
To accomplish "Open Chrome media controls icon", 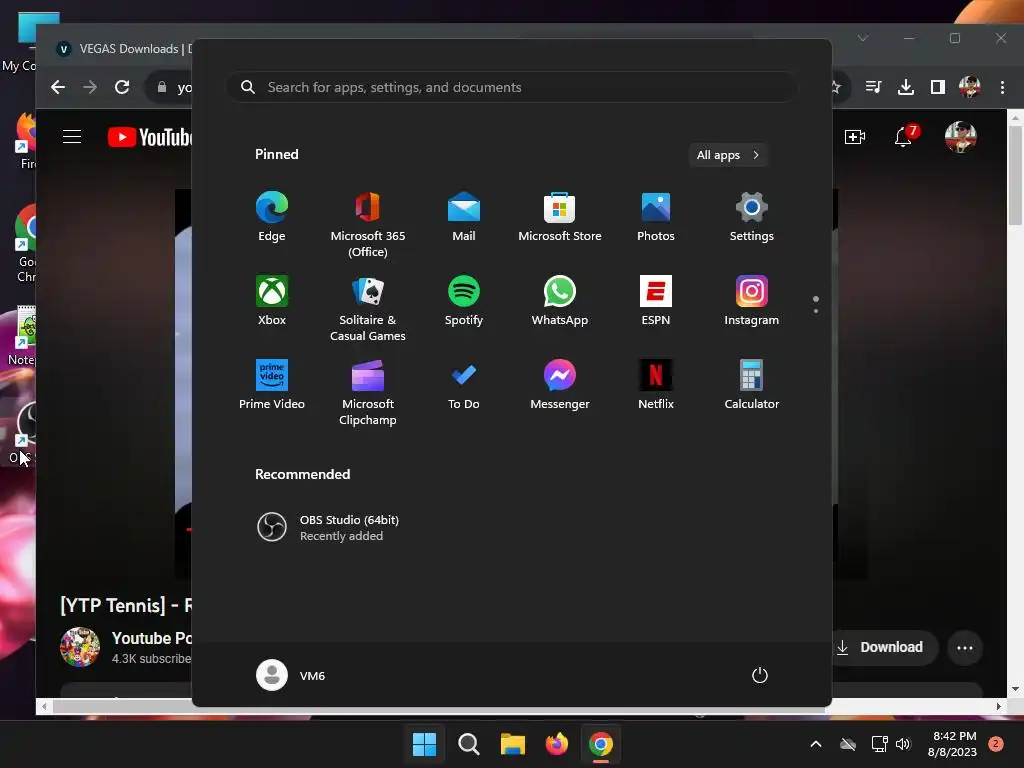I will [x=874, y=87].
